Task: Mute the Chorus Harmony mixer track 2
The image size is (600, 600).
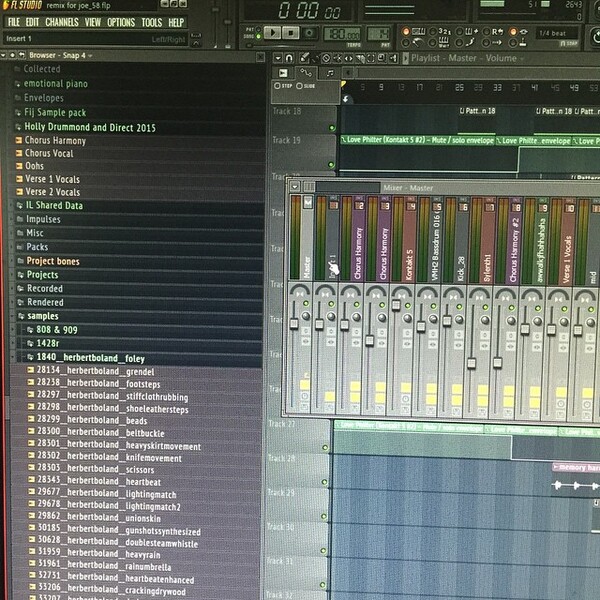Action: 357,305
